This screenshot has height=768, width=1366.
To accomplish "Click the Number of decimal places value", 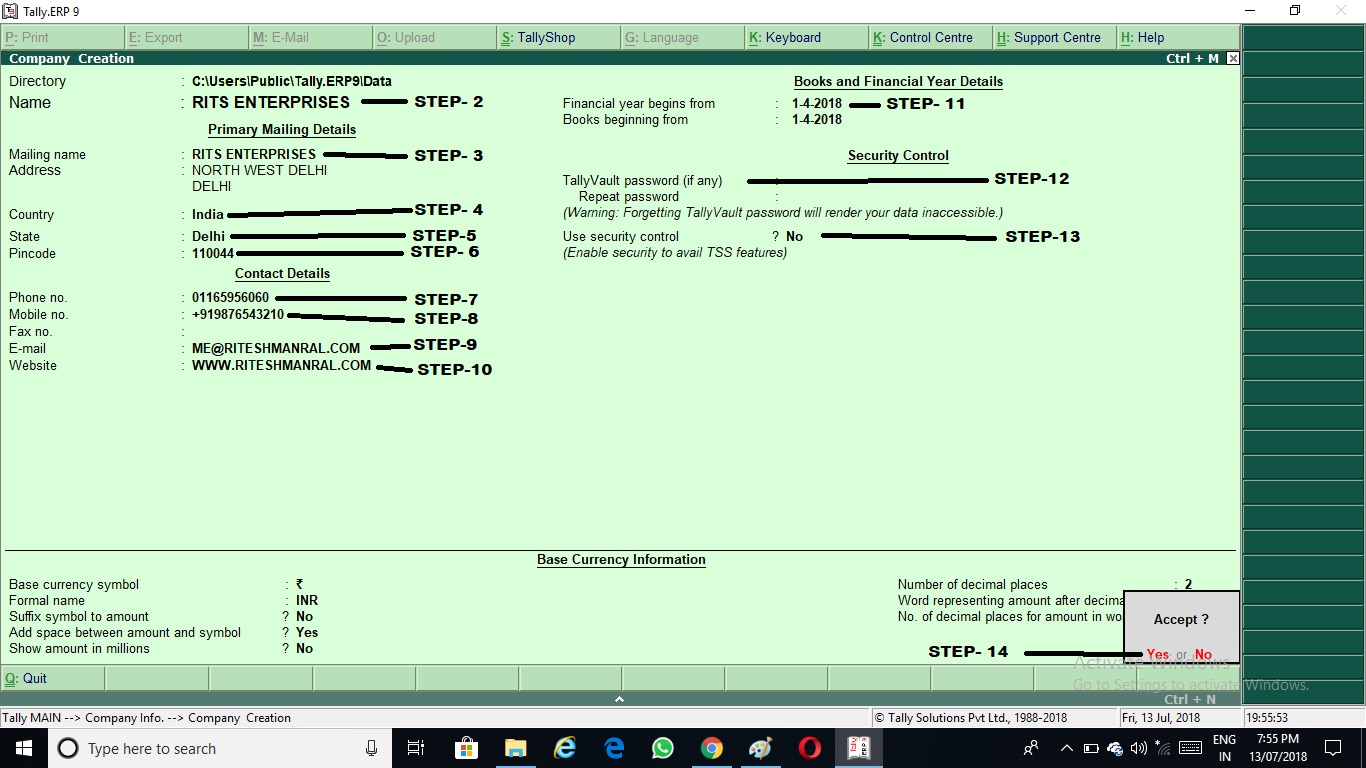I will 1189,585.
